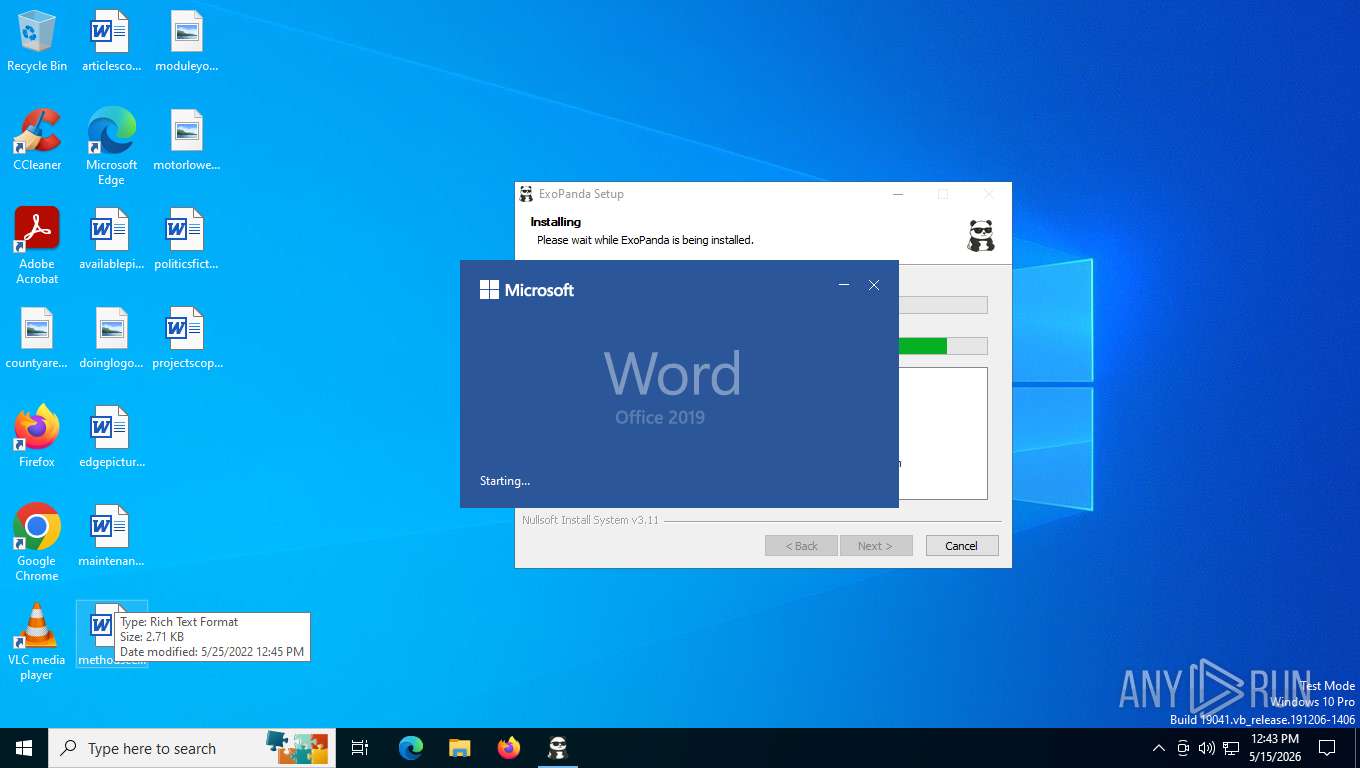Show hidden system tray icons
This screenshot has height=768, width=1360.
point(1159,748)
